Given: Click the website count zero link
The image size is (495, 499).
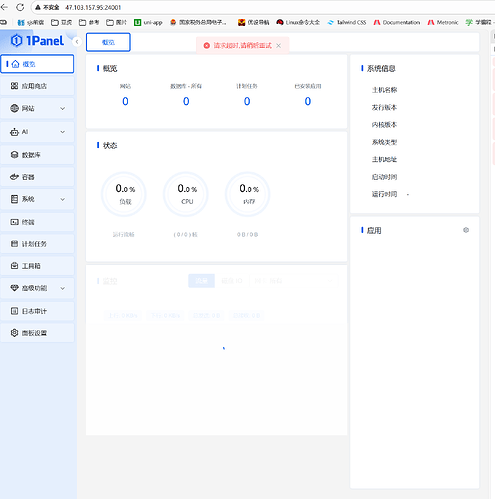Looking at the screenshot, I should (x=125, y=101).
